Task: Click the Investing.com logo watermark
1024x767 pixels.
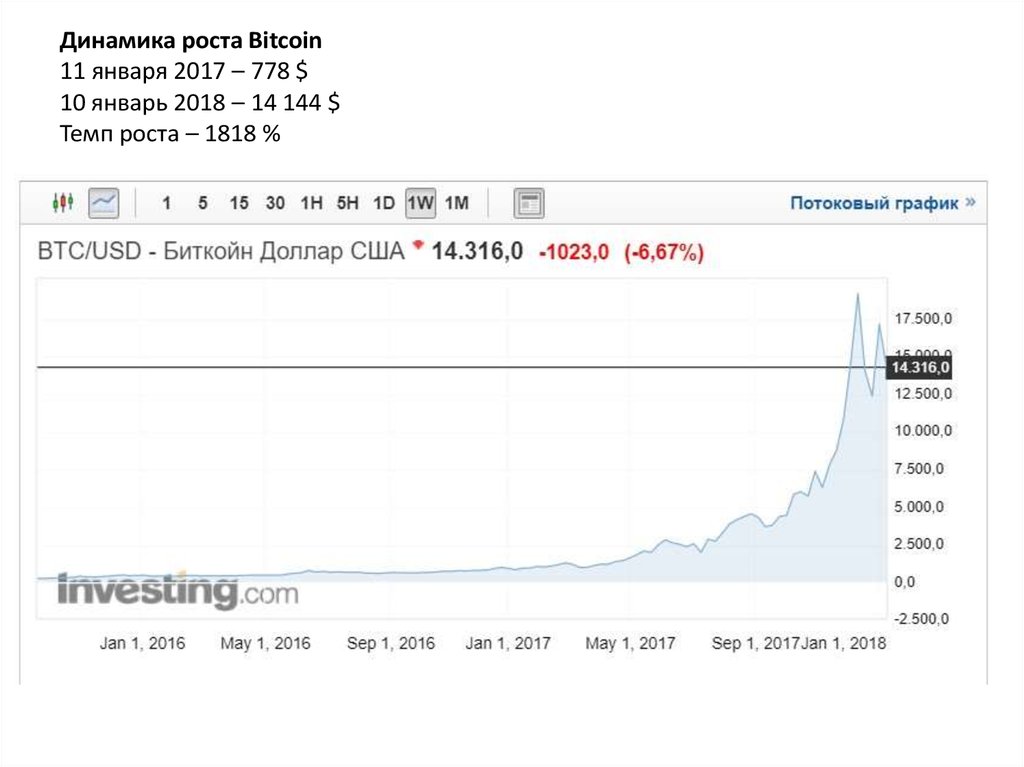Action: 177,591
